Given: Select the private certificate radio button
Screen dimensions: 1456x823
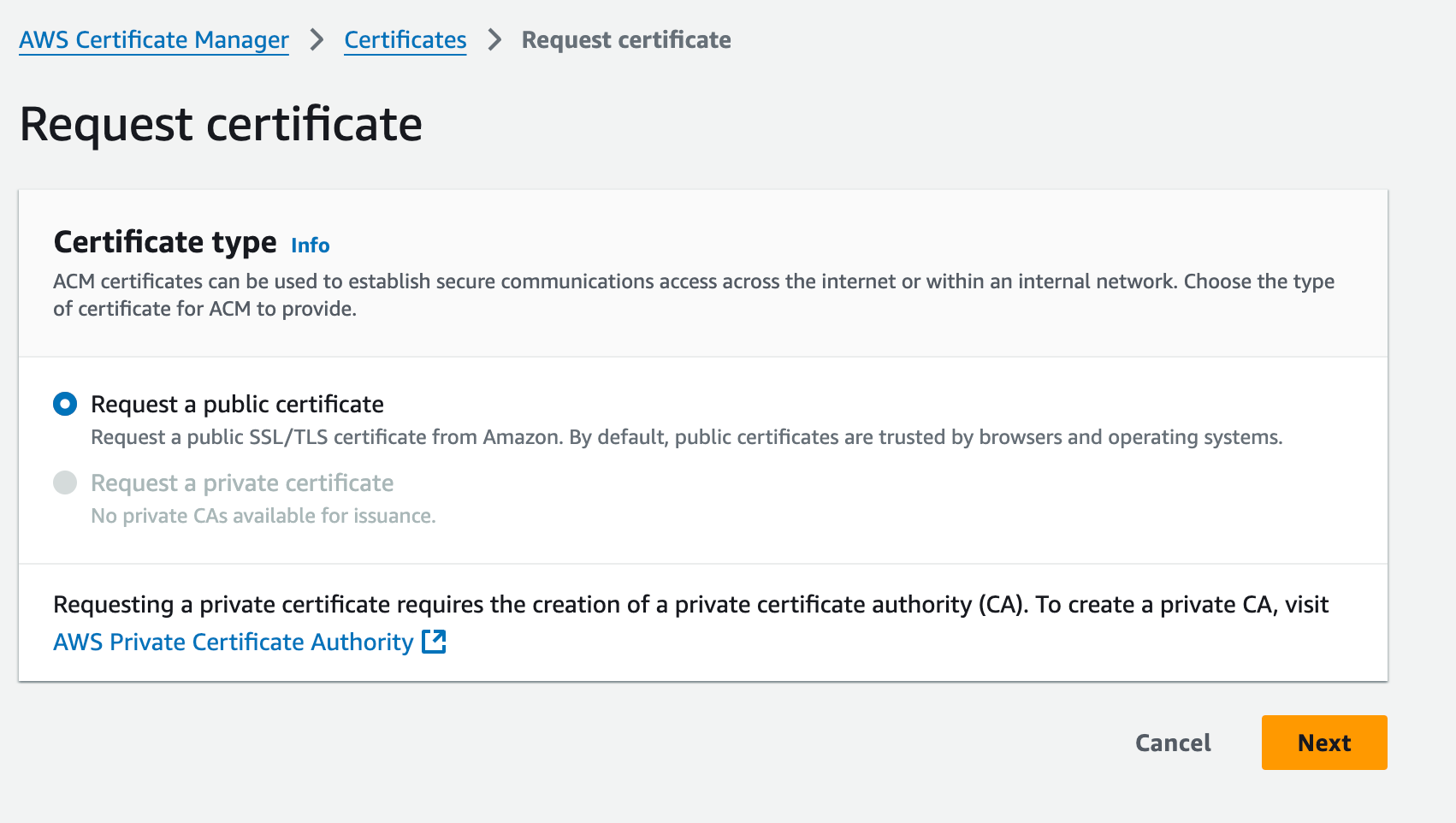Looking at the screenshot, I should pos(65,483).
